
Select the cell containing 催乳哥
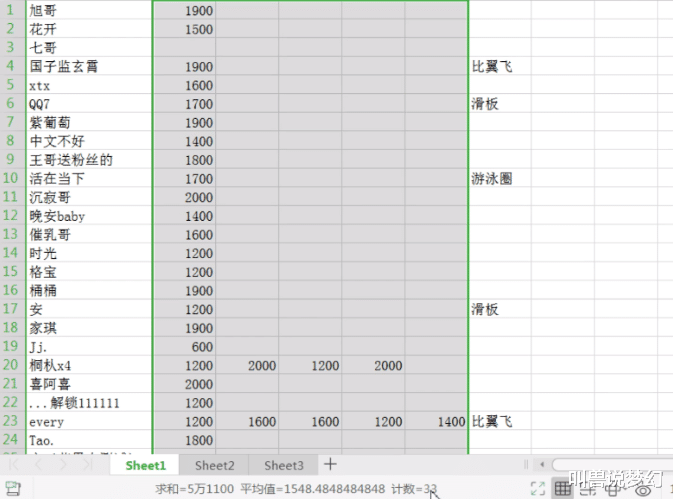pyautogui.click(x=89, y=234)
